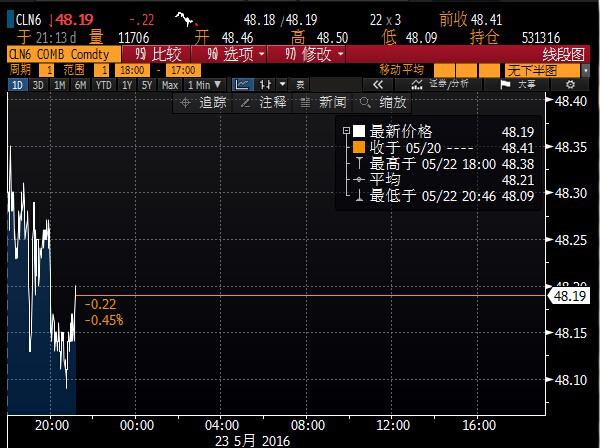Click the 注释 annotation pencil tool
The width and height of the screenshot is (600, 448).
[x=263, y=102]
